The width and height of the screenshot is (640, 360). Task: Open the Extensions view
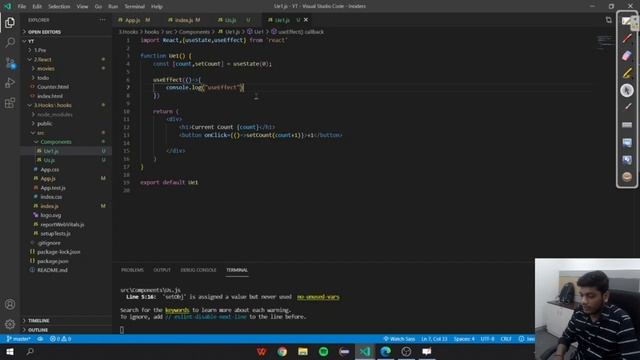tap(10, 102)
